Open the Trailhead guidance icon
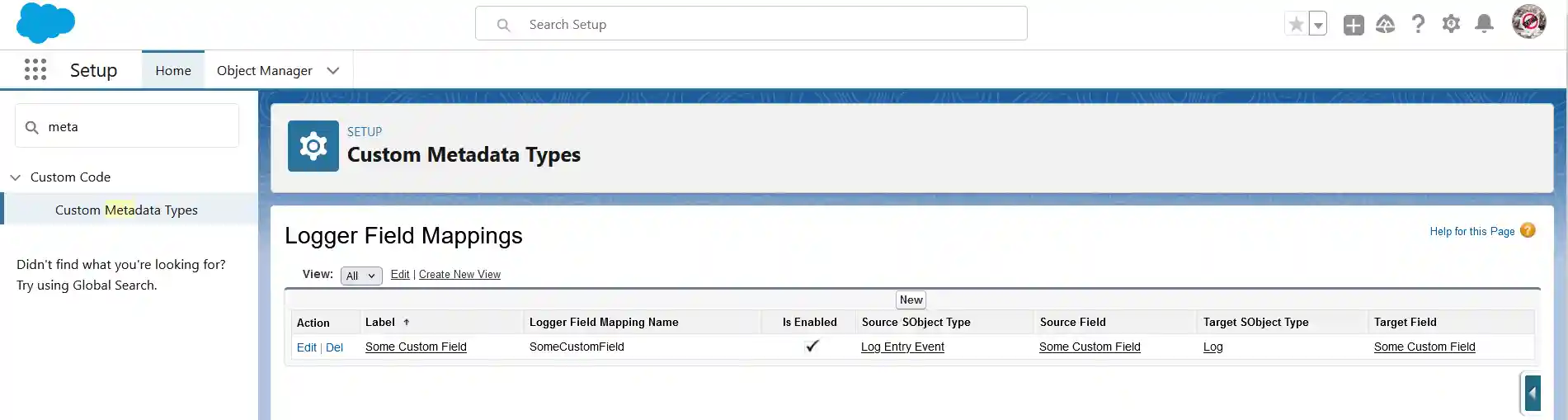 1386,25
